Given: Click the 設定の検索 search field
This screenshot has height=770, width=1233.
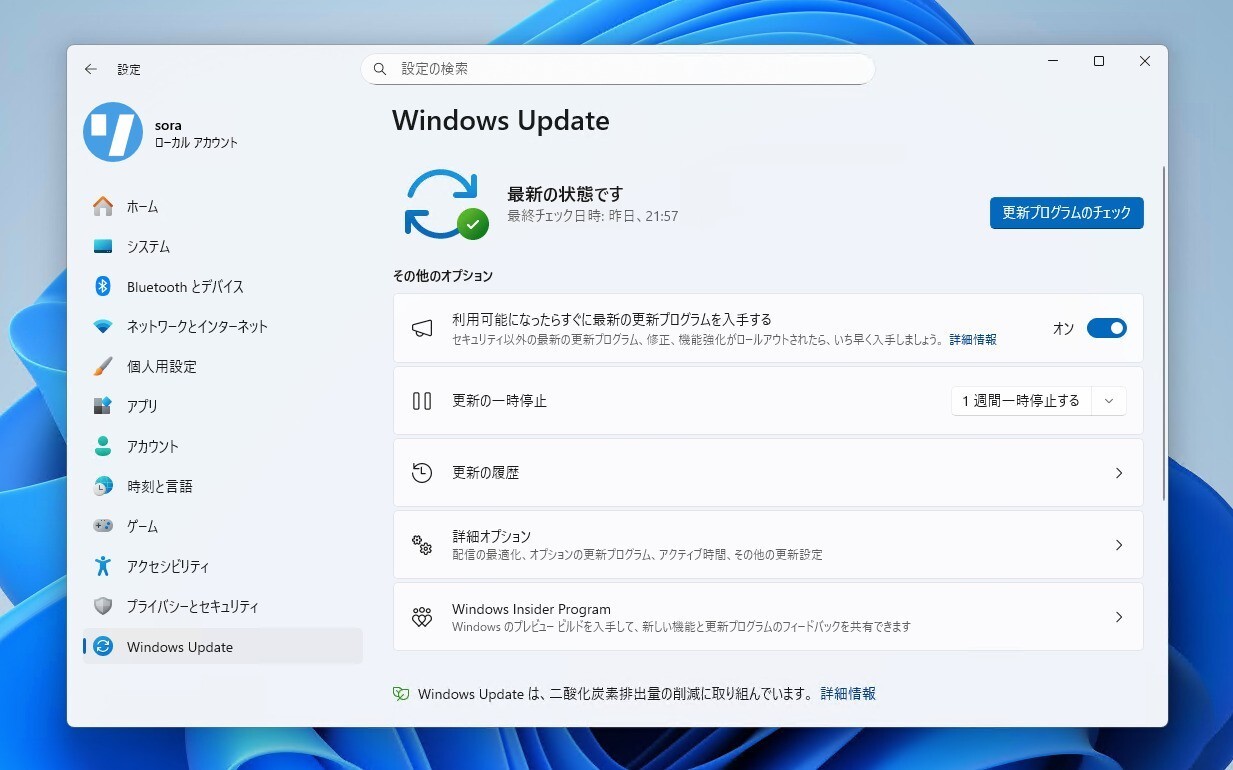Looking at the screenshot, I should click(x=618, y=69).
